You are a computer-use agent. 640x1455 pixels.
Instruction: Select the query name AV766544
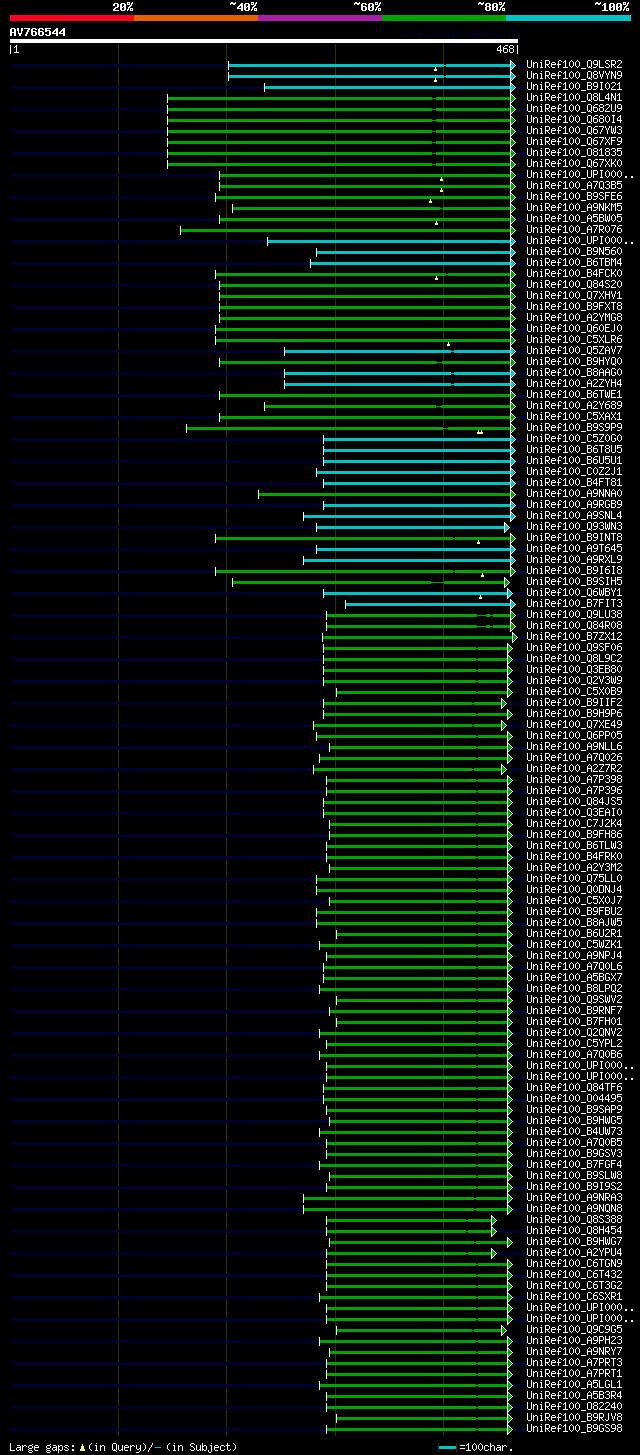pyautogui.click(x=38, y=32)
